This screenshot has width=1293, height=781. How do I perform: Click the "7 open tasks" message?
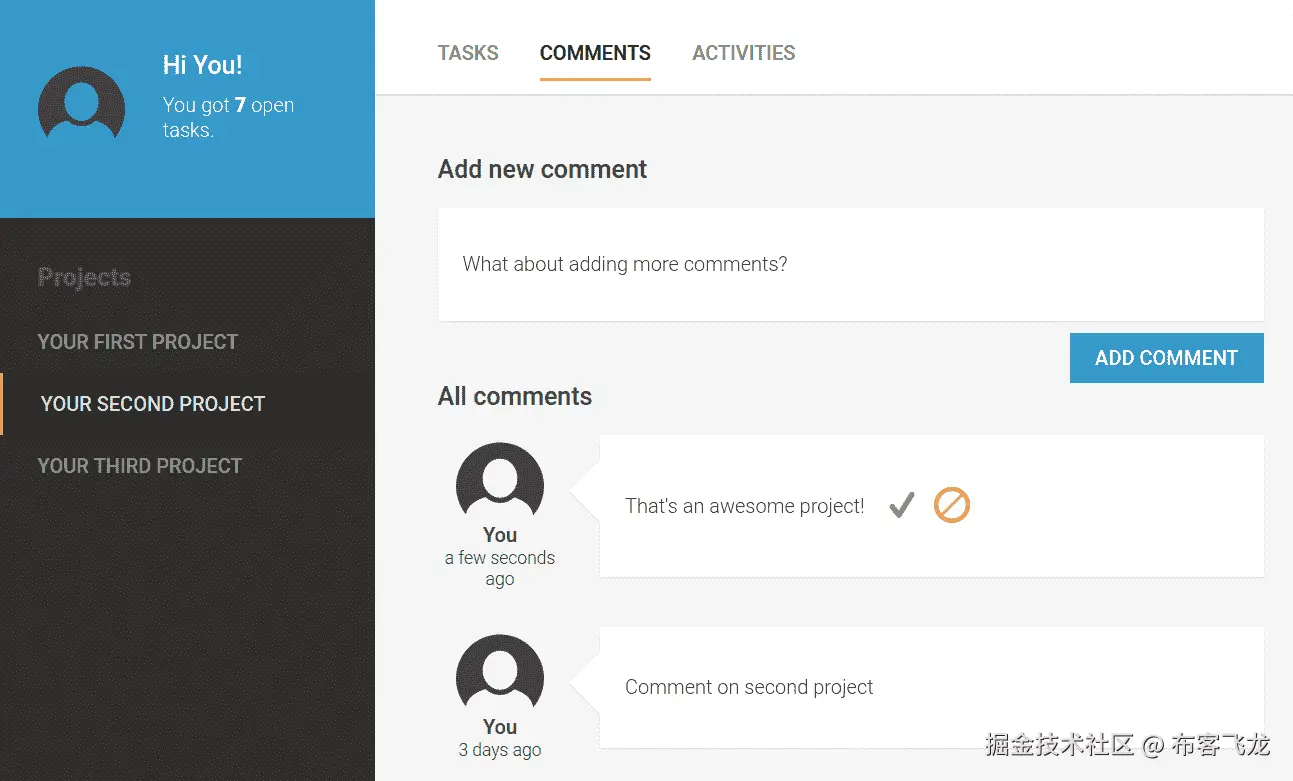[228, 117]
